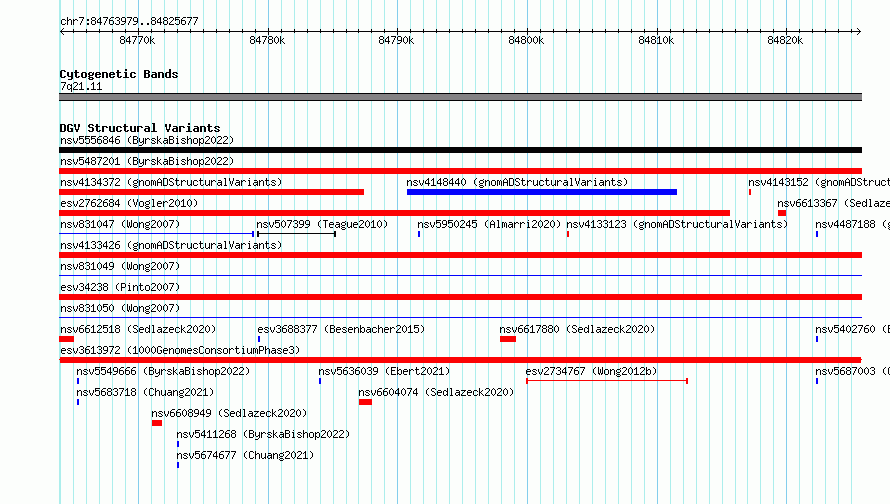Screen dimensions: 890x504
Task: Click the Cytogenetic Bands track title
Action: click(x=119, y=74)
